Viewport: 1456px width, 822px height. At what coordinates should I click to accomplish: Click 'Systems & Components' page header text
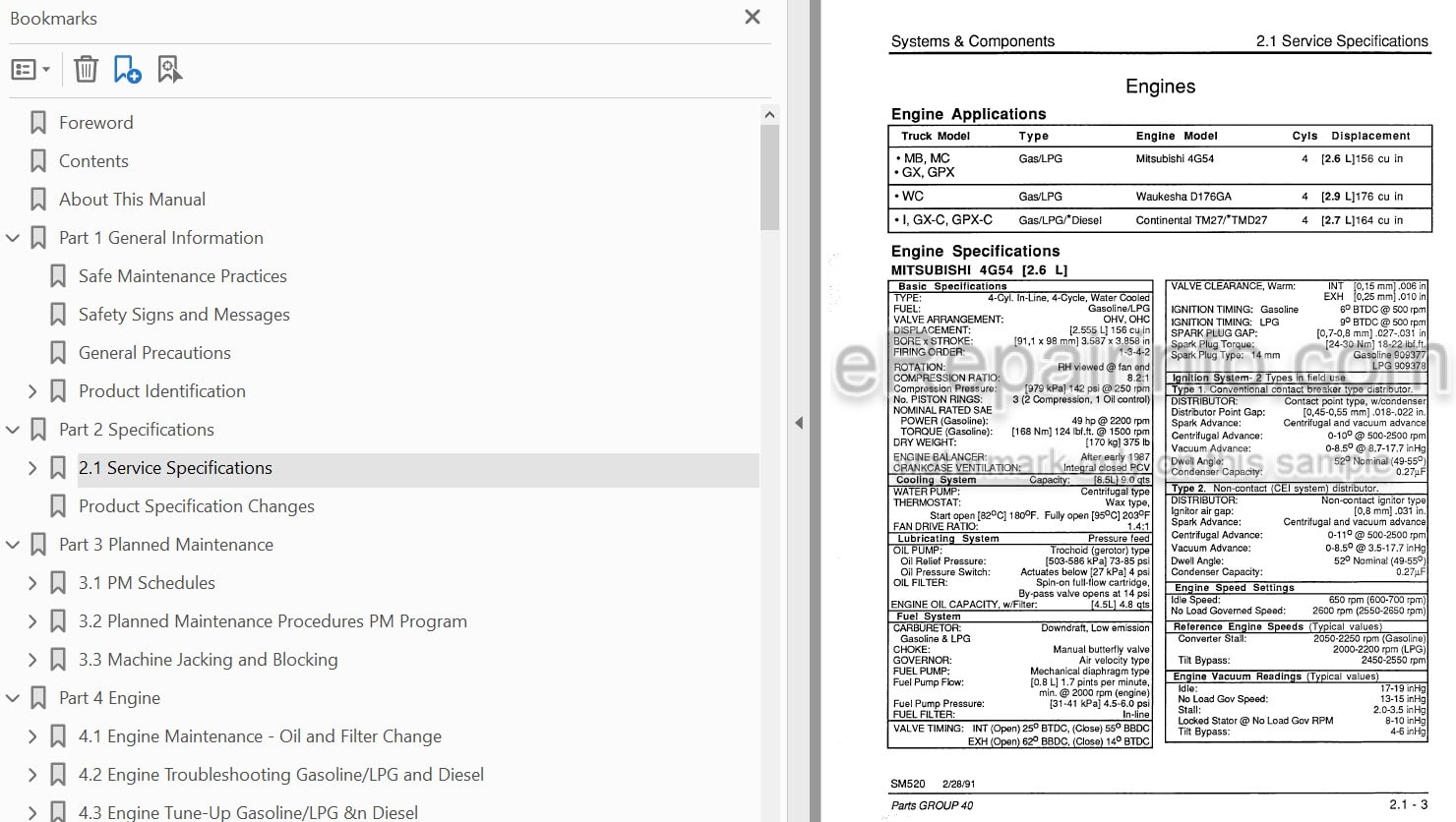pos(972,41)
